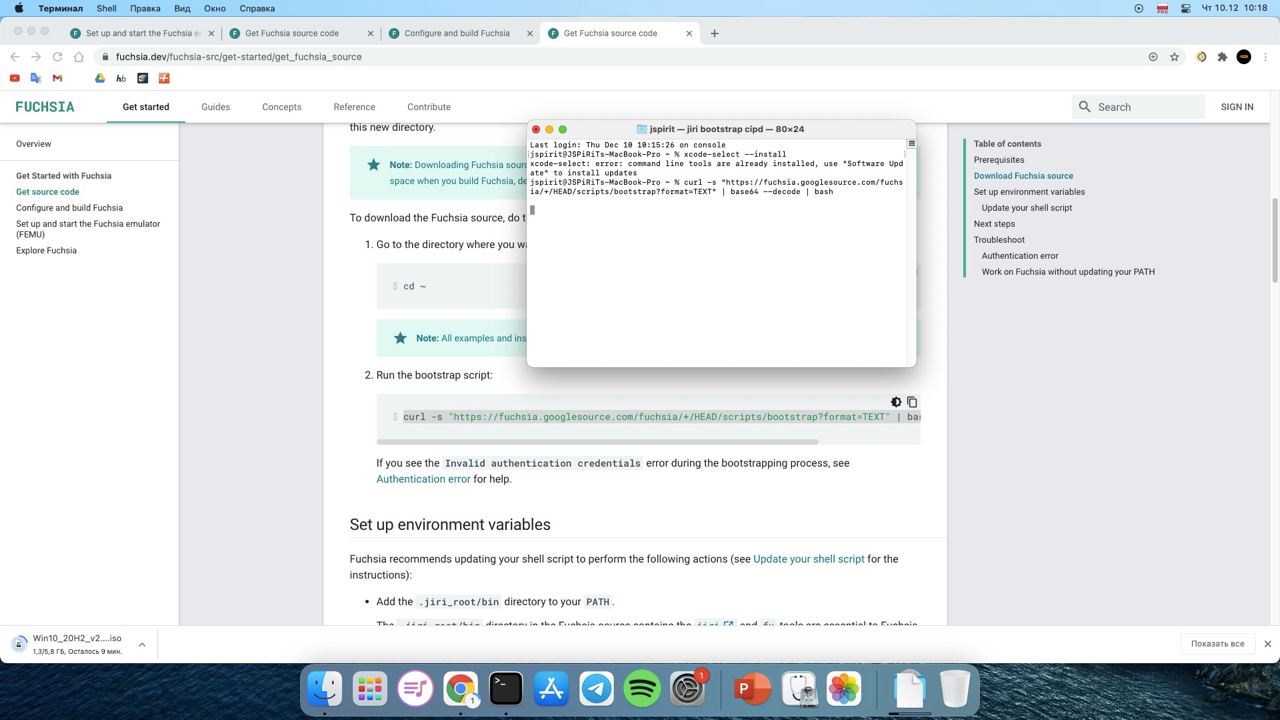Open the Gmail bookmark

[57, 78]
